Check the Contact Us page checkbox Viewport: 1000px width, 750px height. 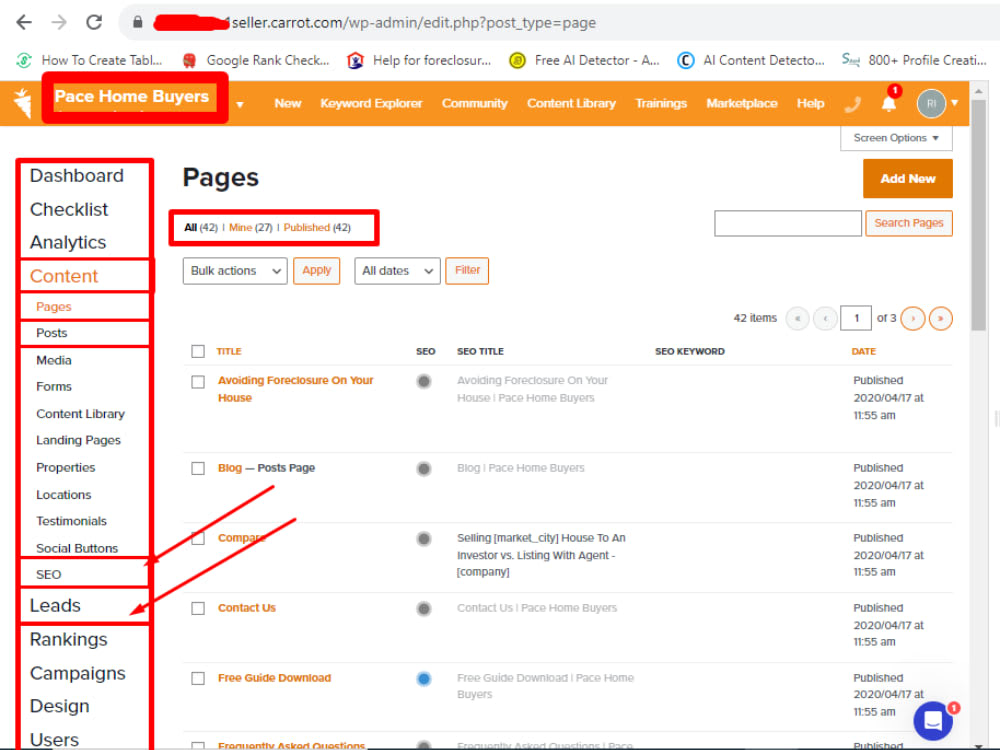coord(198,608)
